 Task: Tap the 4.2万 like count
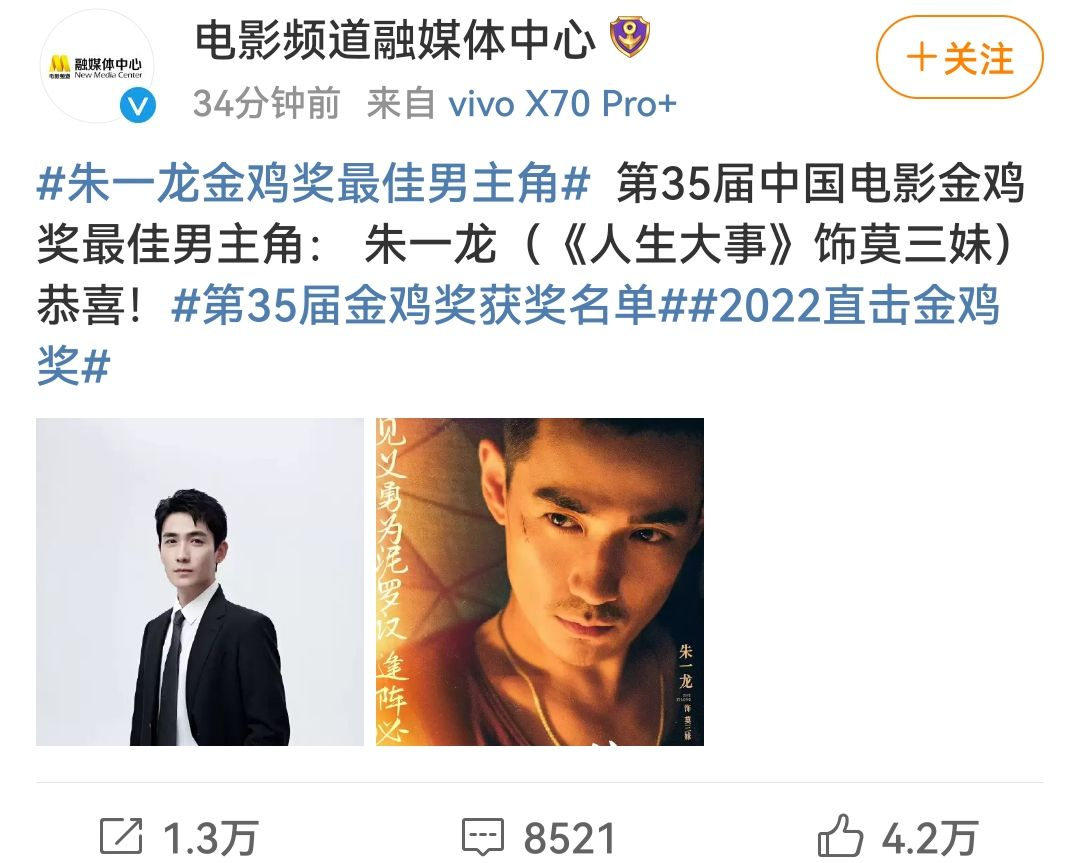(x=930, y=838)
